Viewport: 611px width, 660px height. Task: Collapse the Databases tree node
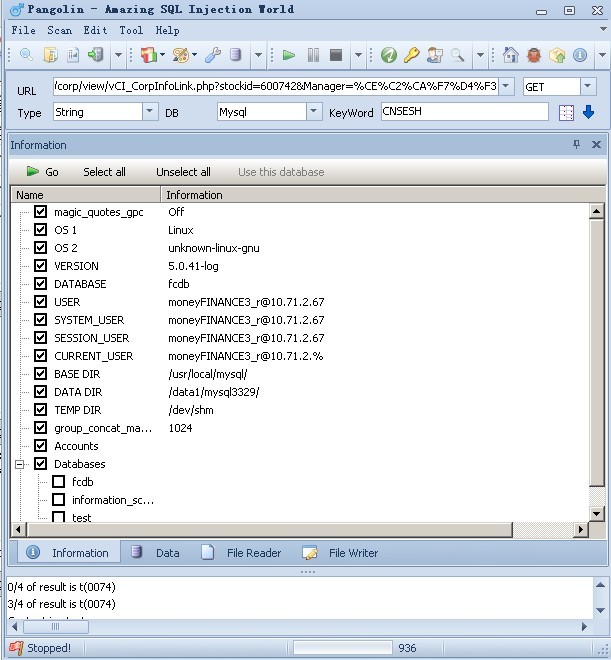click(x=19, y=464)
